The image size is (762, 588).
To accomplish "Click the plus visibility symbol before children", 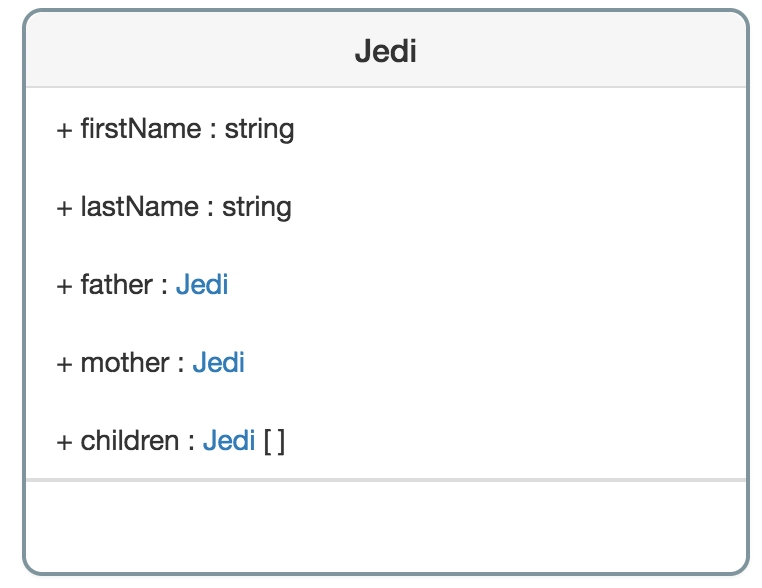I will (65, 442).
